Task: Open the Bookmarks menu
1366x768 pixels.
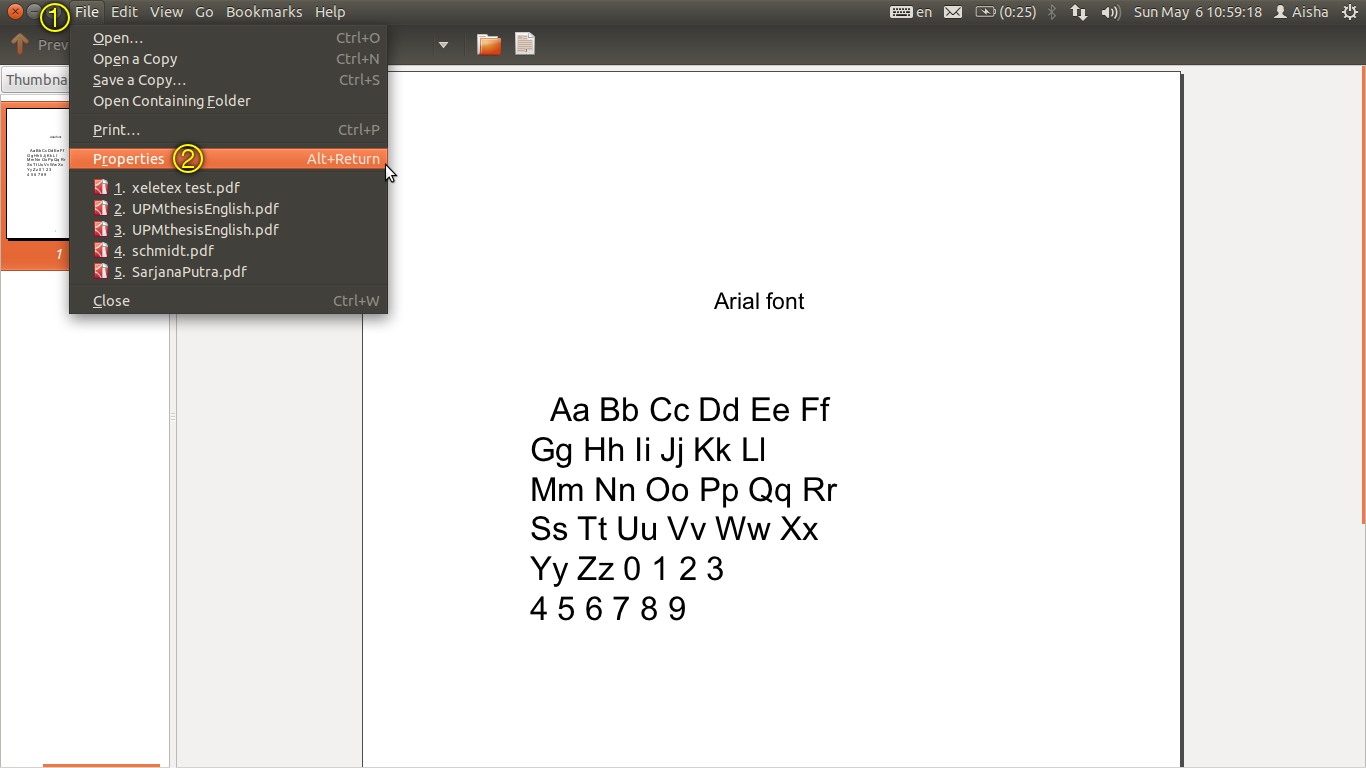Action: 263,12
